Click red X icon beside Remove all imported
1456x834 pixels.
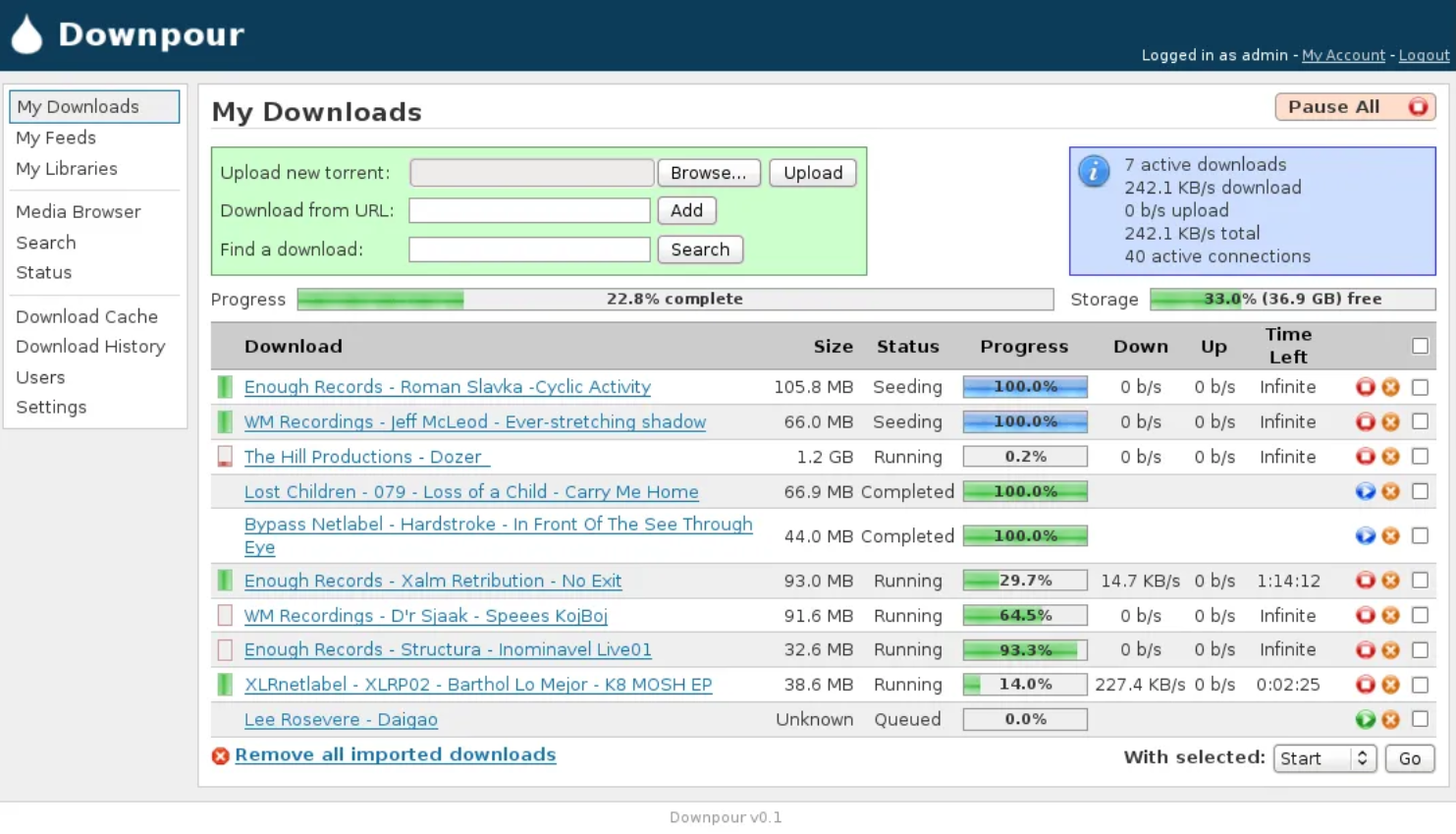point(220,755)
